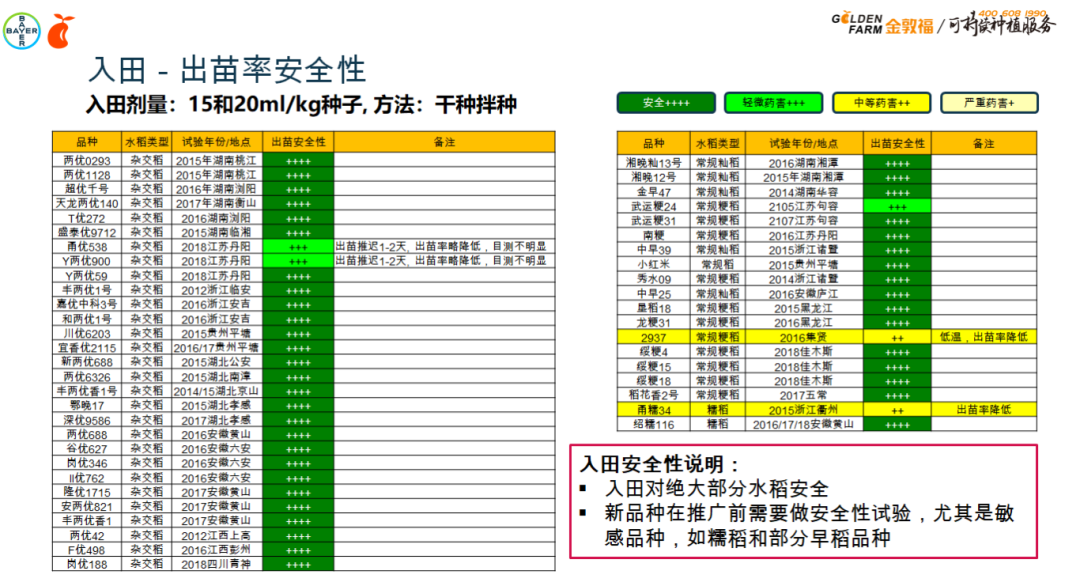The height and width of the screenshot is (582, 1080).
Task: Click the pale 严重药害+ legend box
Action: click(x=989, y=103)
